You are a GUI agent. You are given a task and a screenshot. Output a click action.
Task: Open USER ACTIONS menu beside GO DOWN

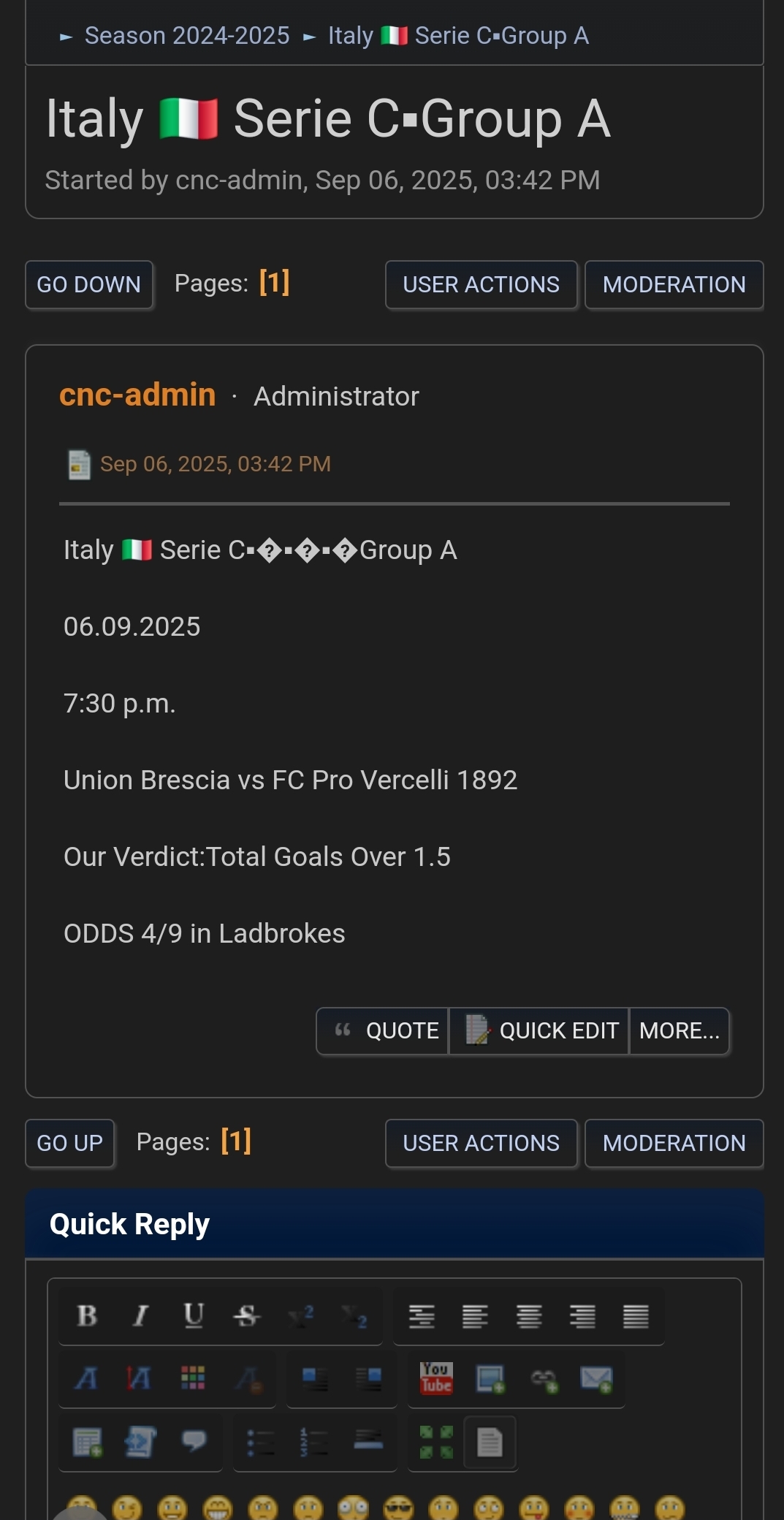[481, 284]
